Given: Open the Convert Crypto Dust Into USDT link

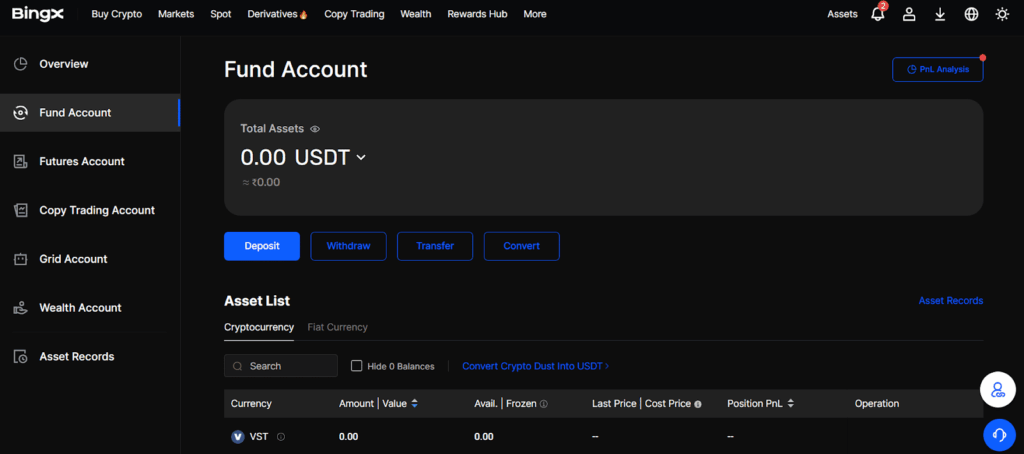Looking at the screenshot, I should coord(535,366).
